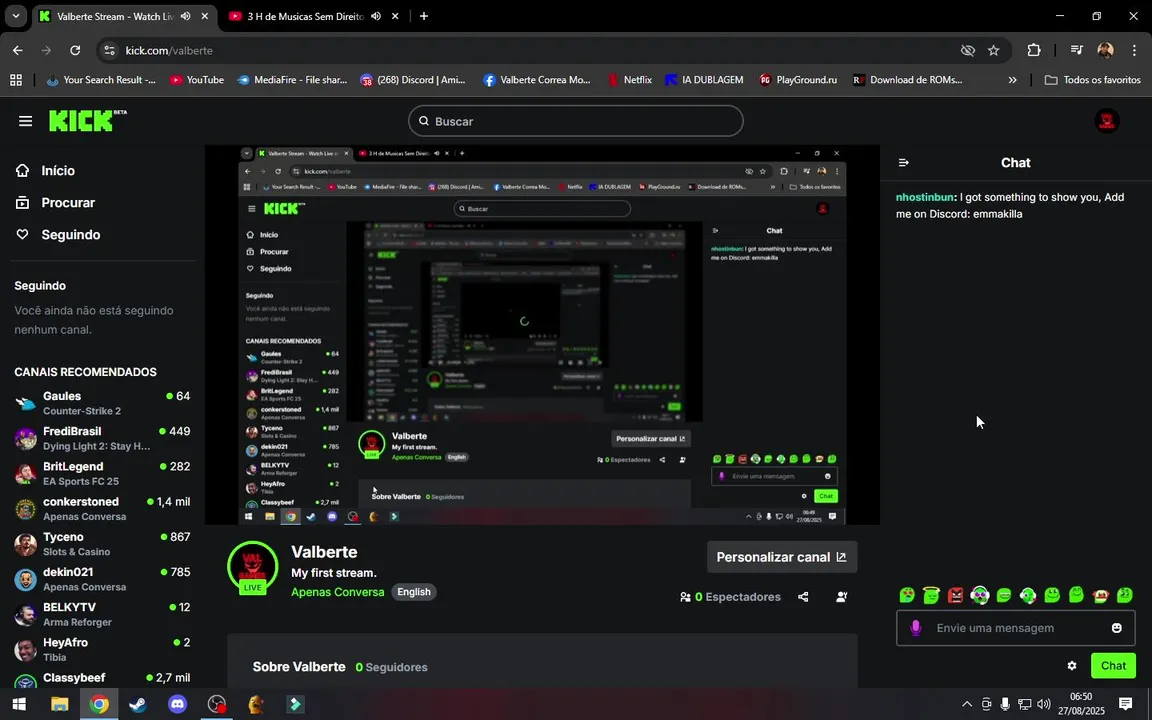Reload the kick.com page
Image resolution: width=1152 pixels, height=720 pixels.
click(x=75, y=50)
